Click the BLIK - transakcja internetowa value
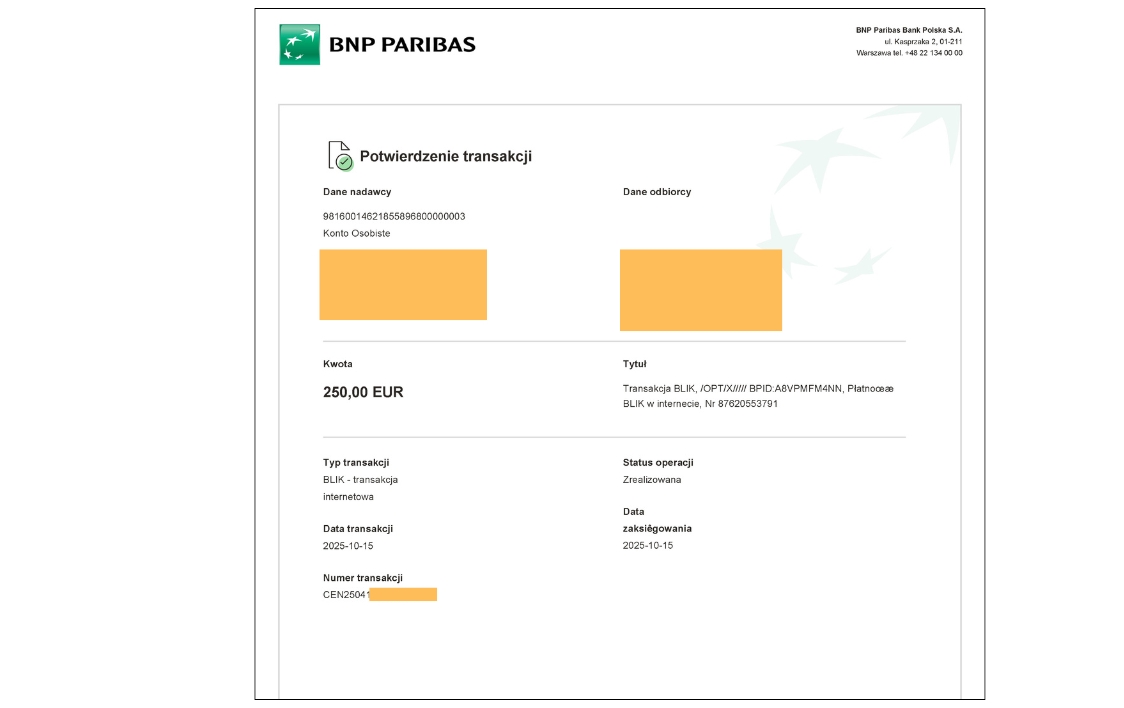Screen dimensions: 1124x708 tap(360, 488)
